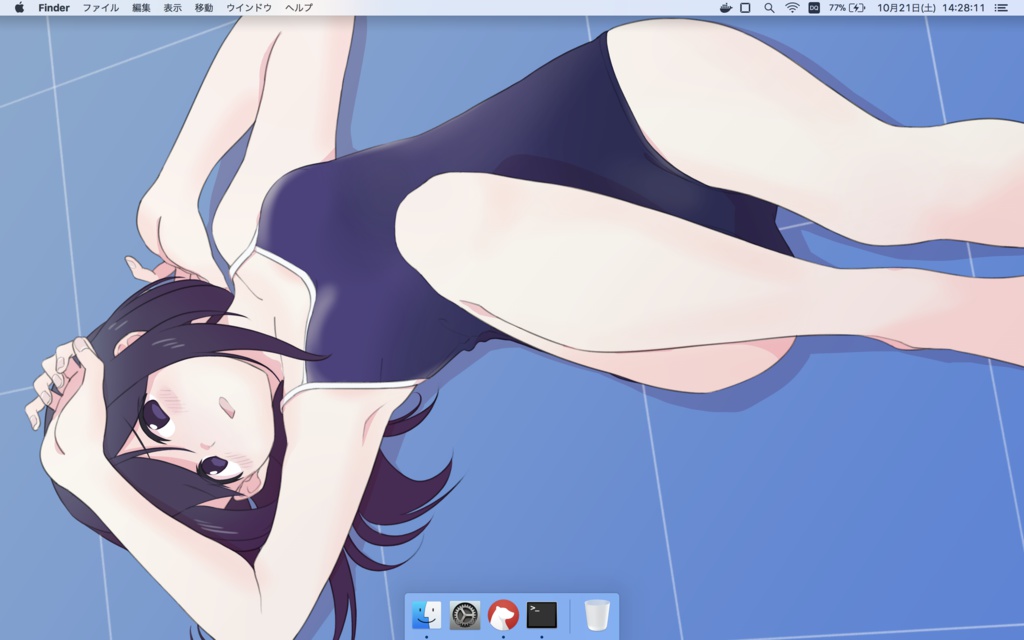Screen dimensions: 1024x640
Task: Open the Trash in the Dock
Action: (597, 615)
